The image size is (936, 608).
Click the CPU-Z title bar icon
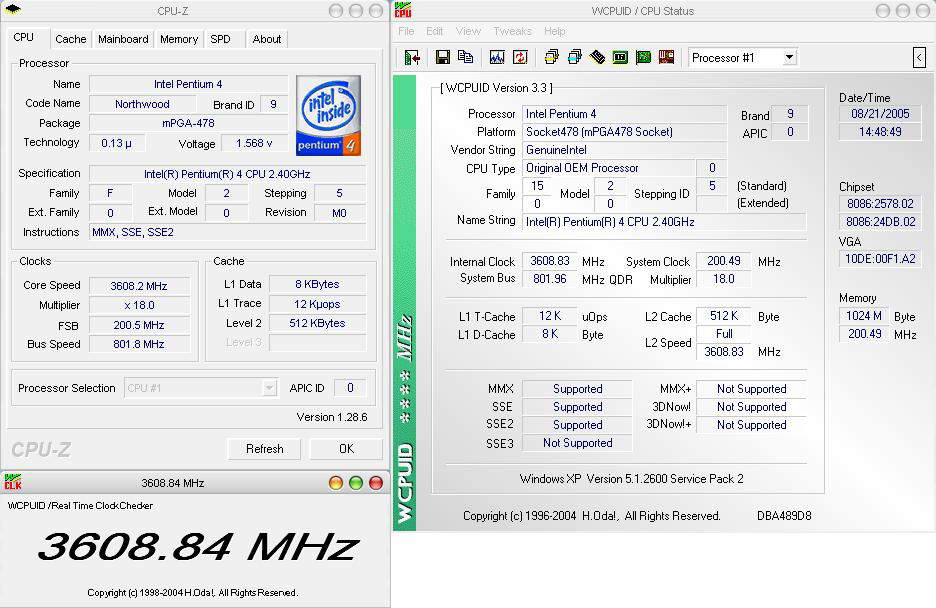coord(13,10)
